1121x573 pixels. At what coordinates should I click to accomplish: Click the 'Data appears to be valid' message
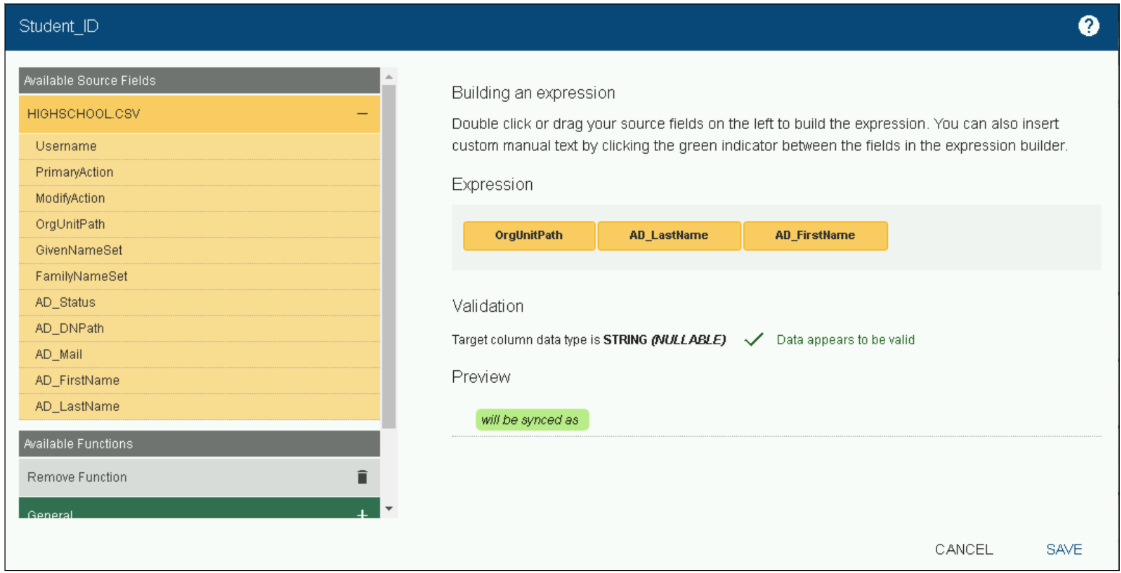coord(846,340)
